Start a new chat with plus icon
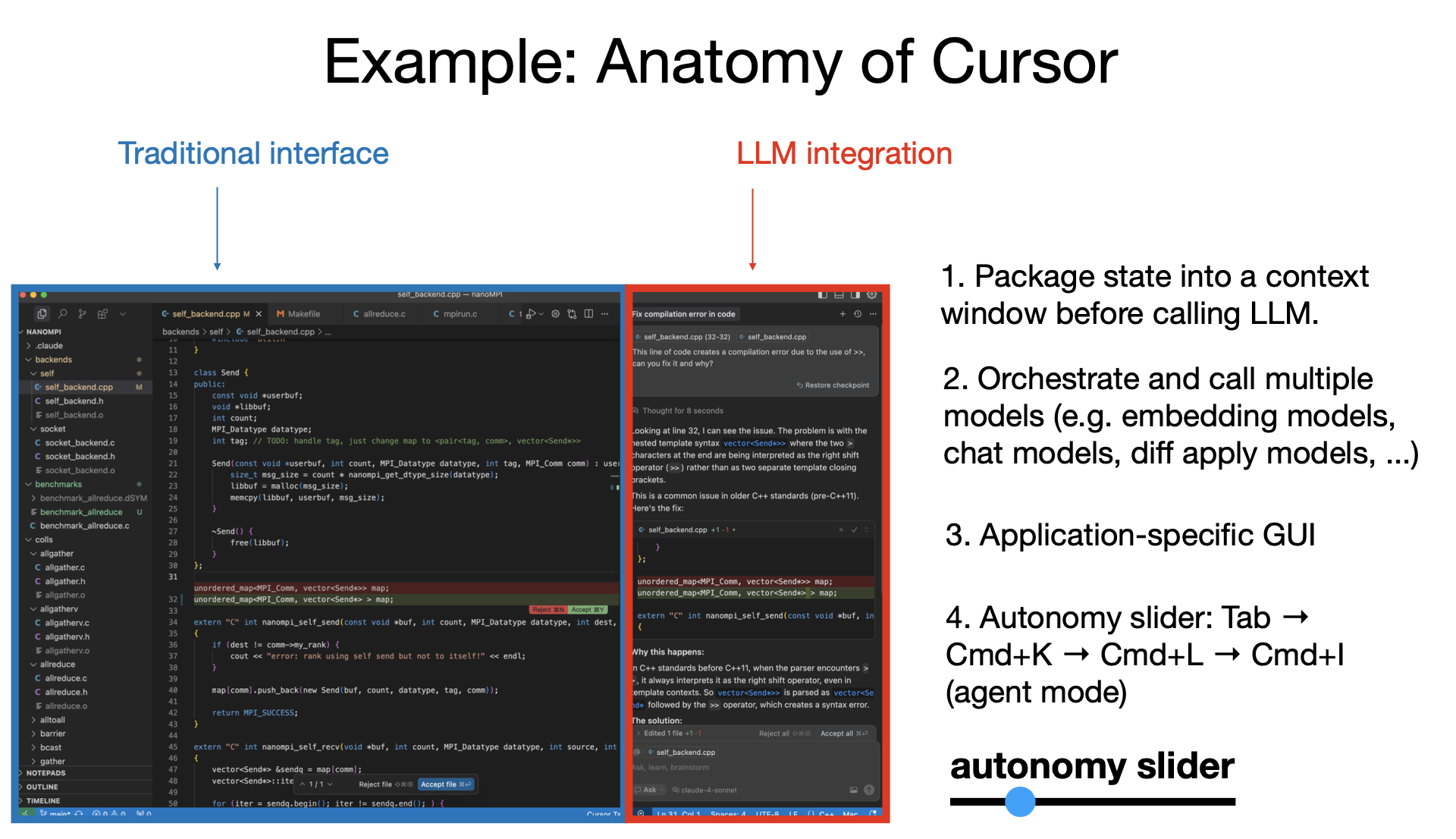The image size is (1456, 839). 843,314
